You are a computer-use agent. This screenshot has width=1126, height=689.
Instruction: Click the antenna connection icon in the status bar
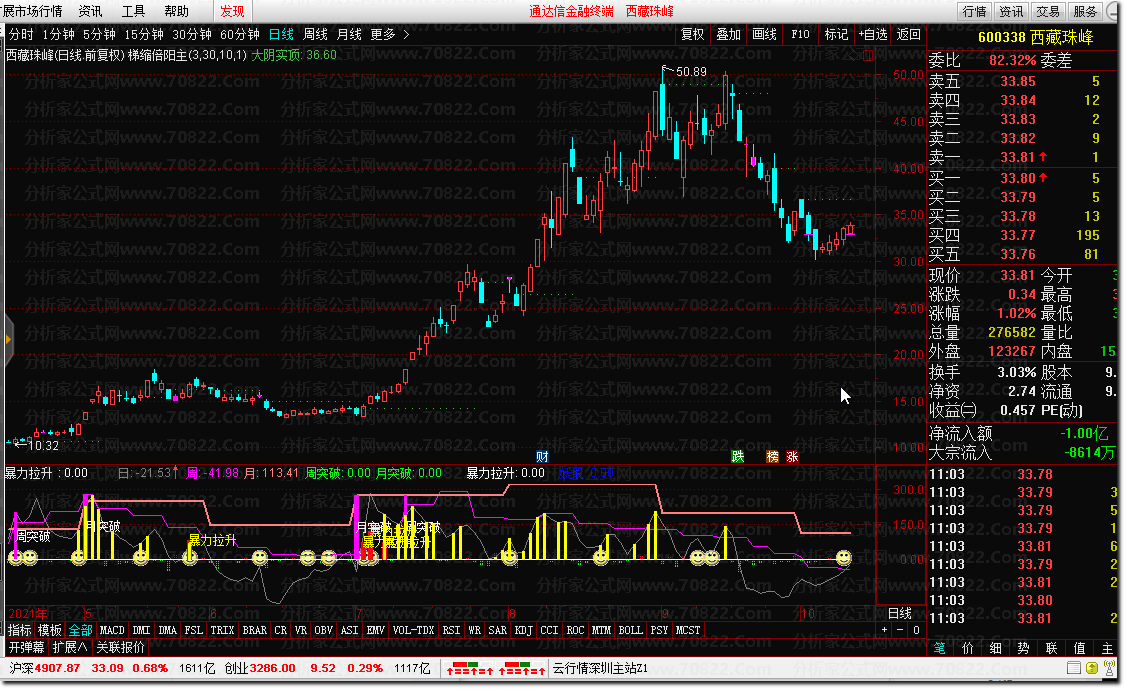(1111, 668)
